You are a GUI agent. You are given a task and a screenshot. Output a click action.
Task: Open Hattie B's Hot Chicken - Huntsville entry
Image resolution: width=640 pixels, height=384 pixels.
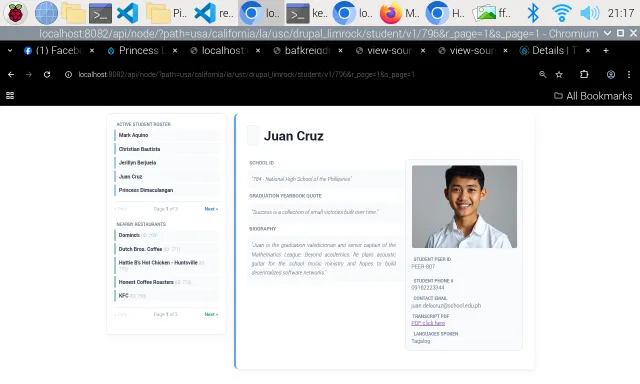[167, 265]
